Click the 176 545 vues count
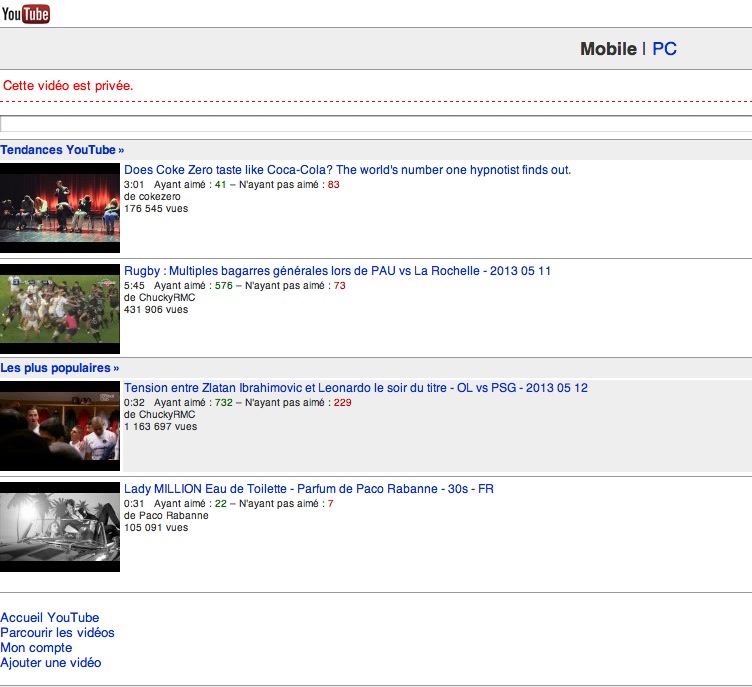Viewport: 752px width, 687px height. 156,209
